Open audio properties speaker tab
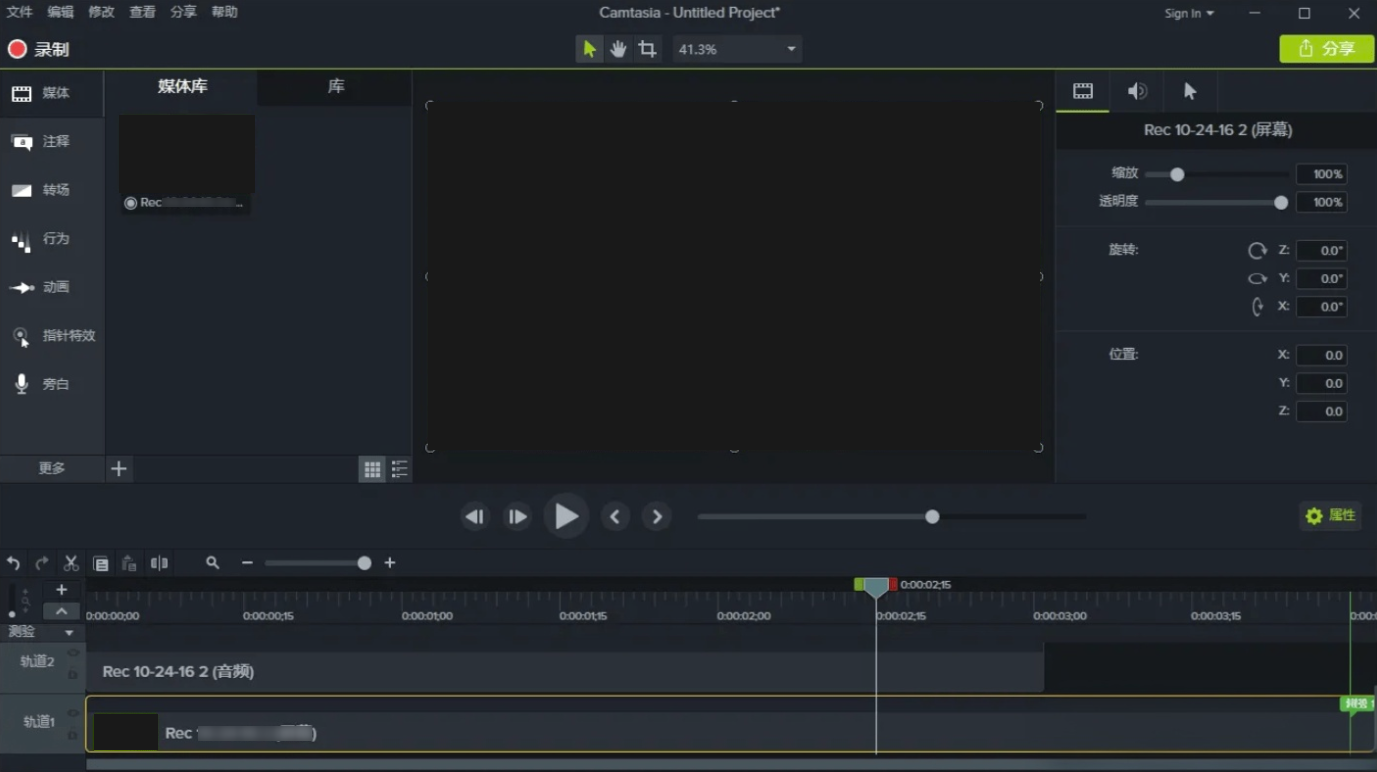 (1137, 91)
